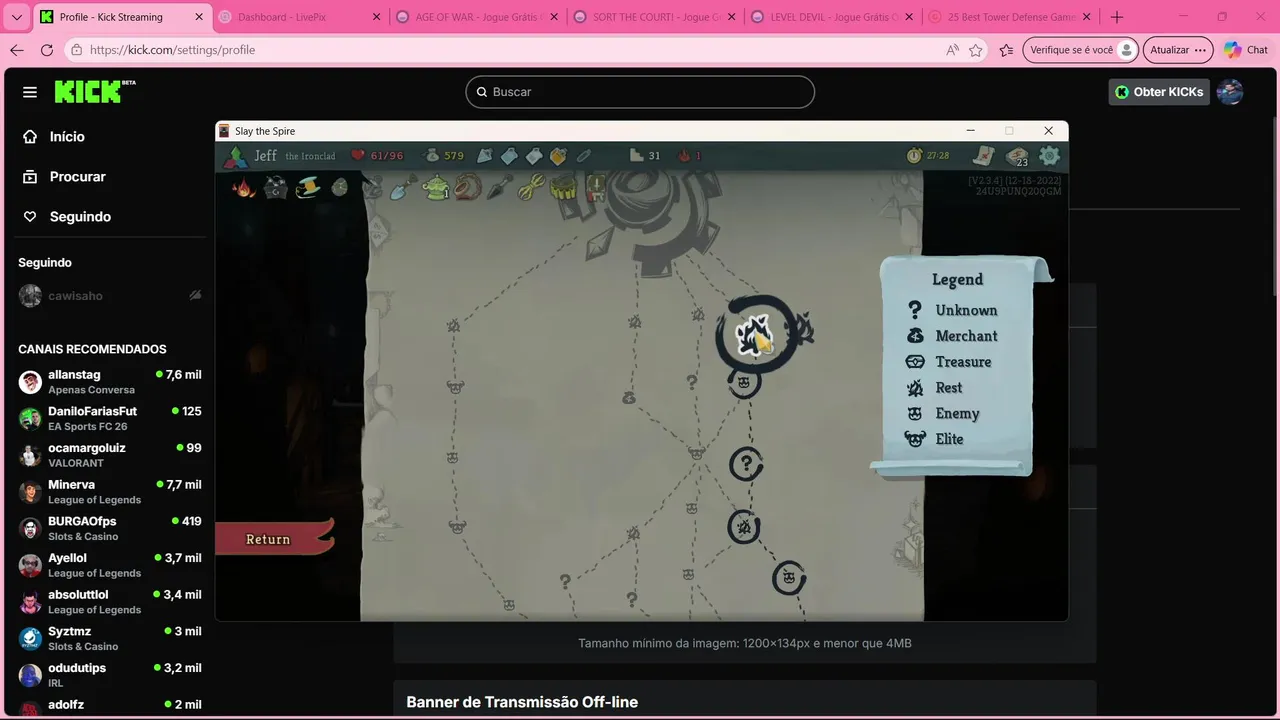Toggle hidden-eye icon next to cawisaho
The width and height of the screenshot is (1280, 720).
(x=195, y=296)
